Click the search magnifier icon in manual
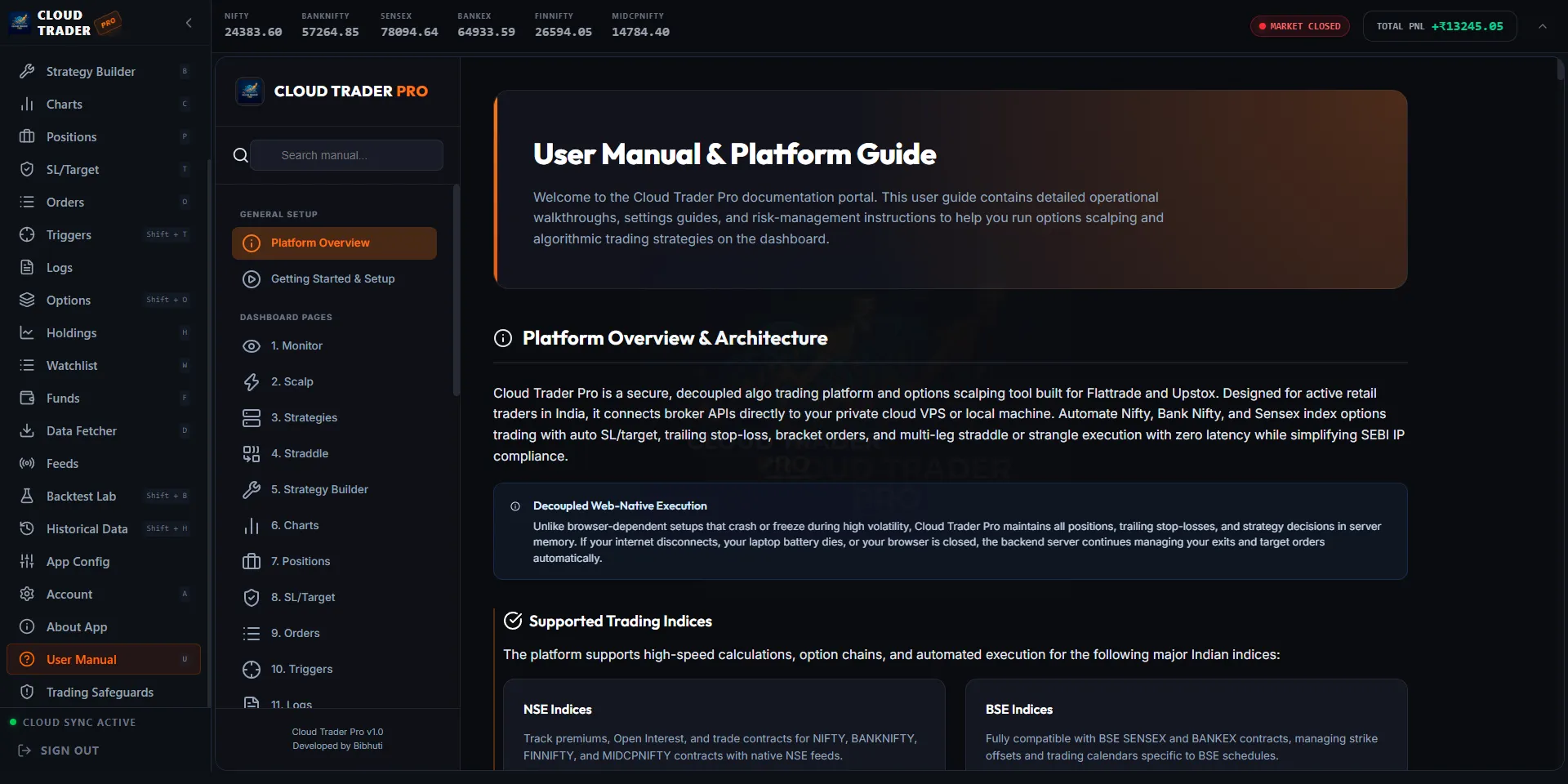This screenshot has width=1568, height=784. click(240, 155)
